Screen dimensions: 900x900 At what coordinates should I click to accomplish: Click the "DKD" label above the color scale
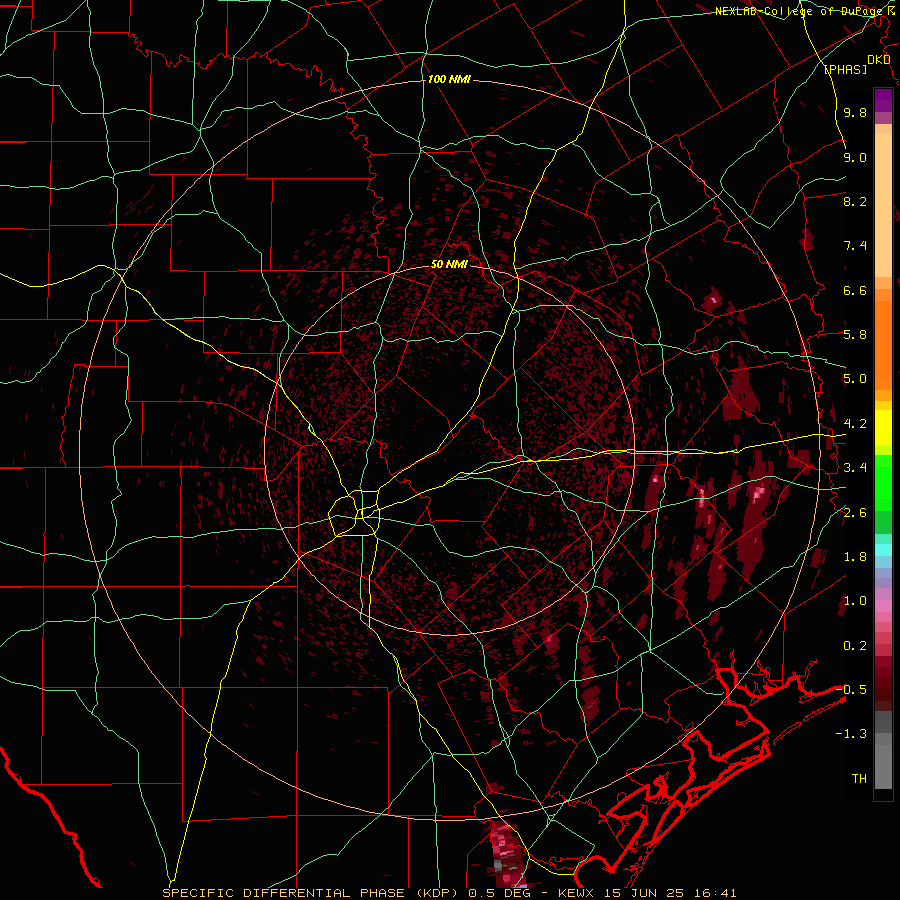point(878,60)
